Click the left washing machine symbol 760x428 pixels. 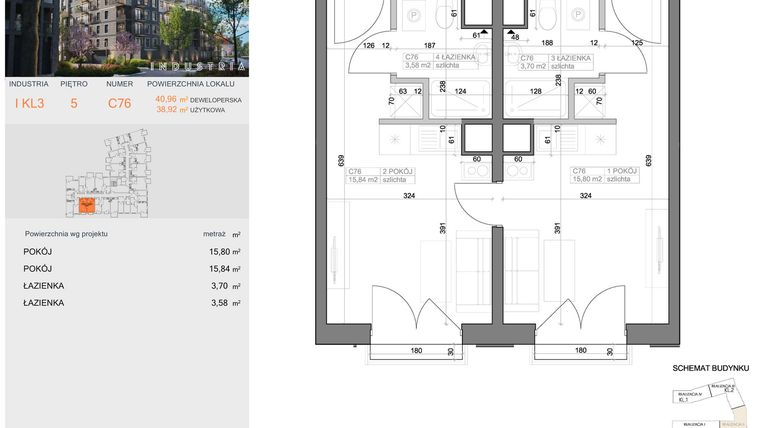click(415, 16)
